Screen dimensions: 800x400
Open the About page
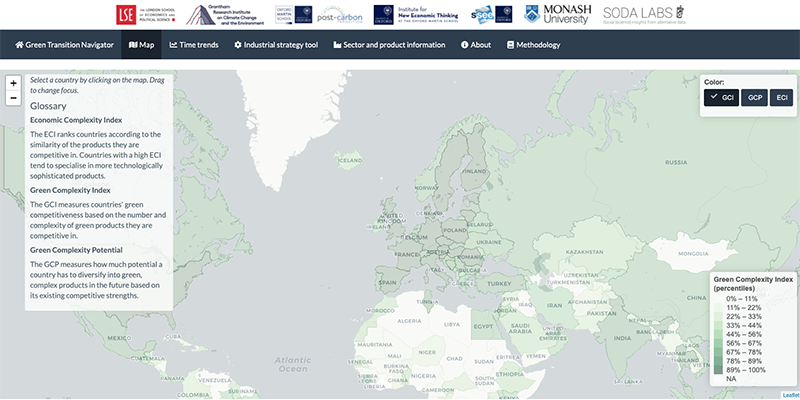point(475,45)
